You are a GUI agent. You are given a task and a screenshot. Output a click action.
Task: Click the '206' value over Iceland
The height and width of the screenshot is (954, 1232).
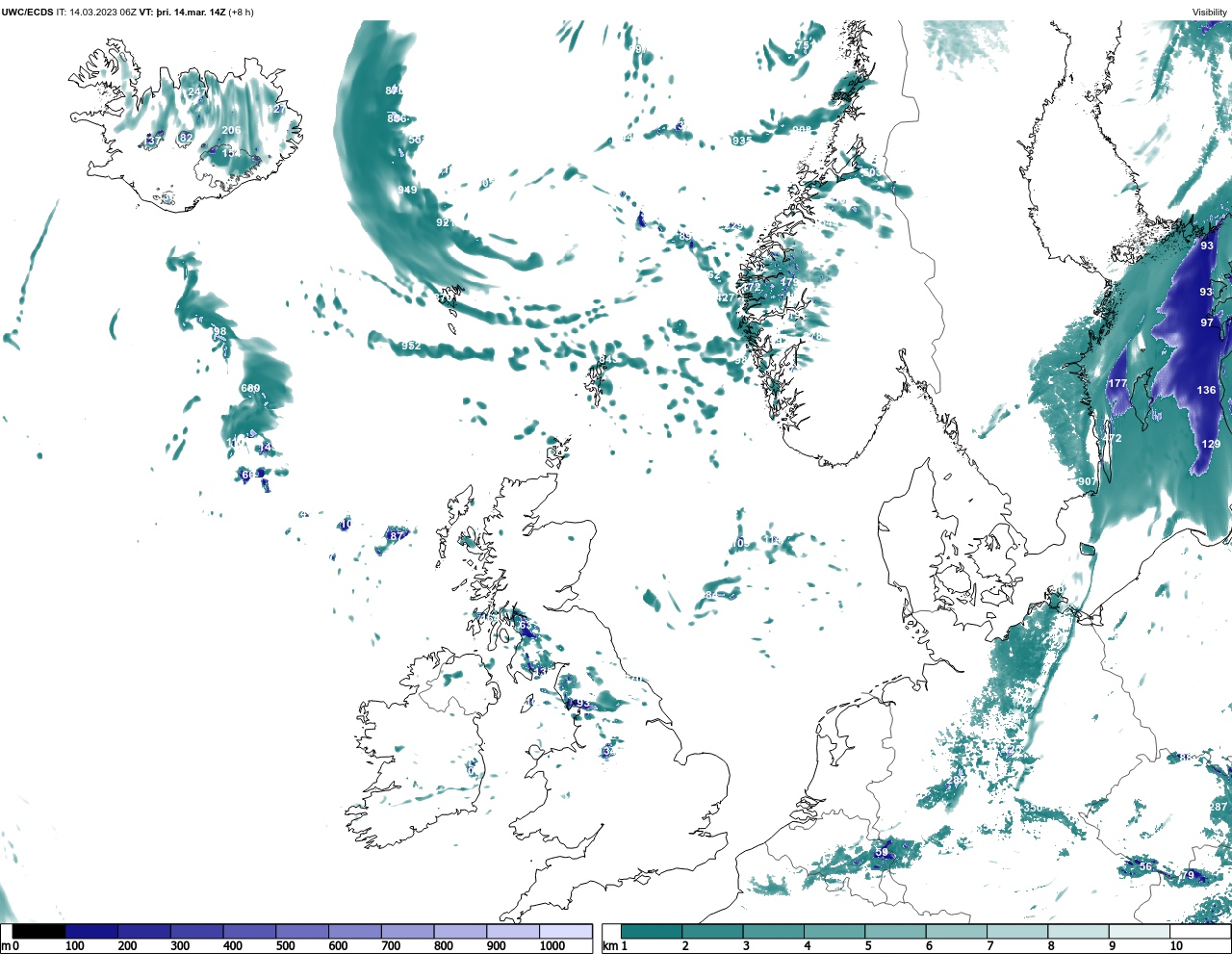[x=231, y=131]
